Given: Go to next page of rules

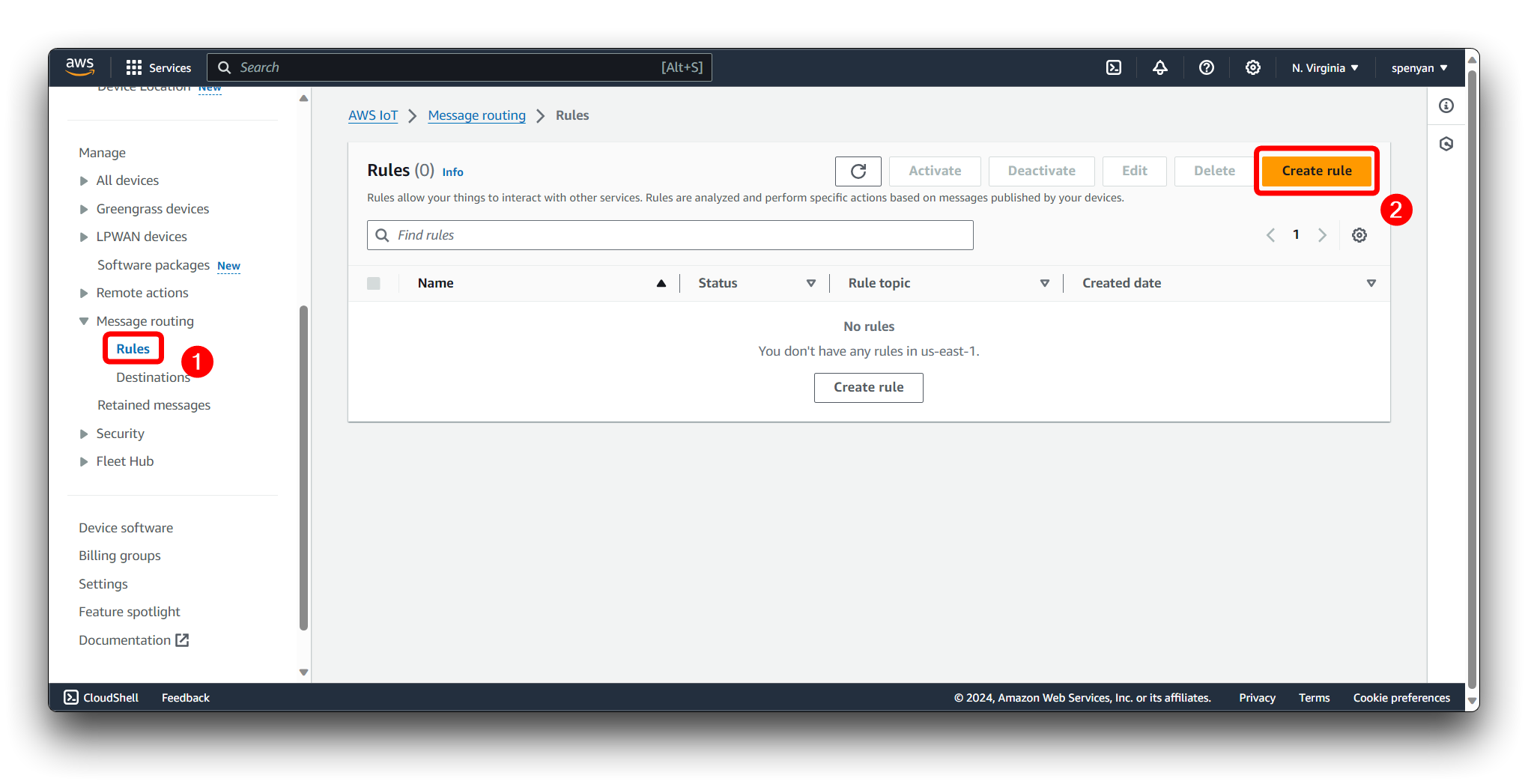Looking at the screenshot, I should (1322, 235).
